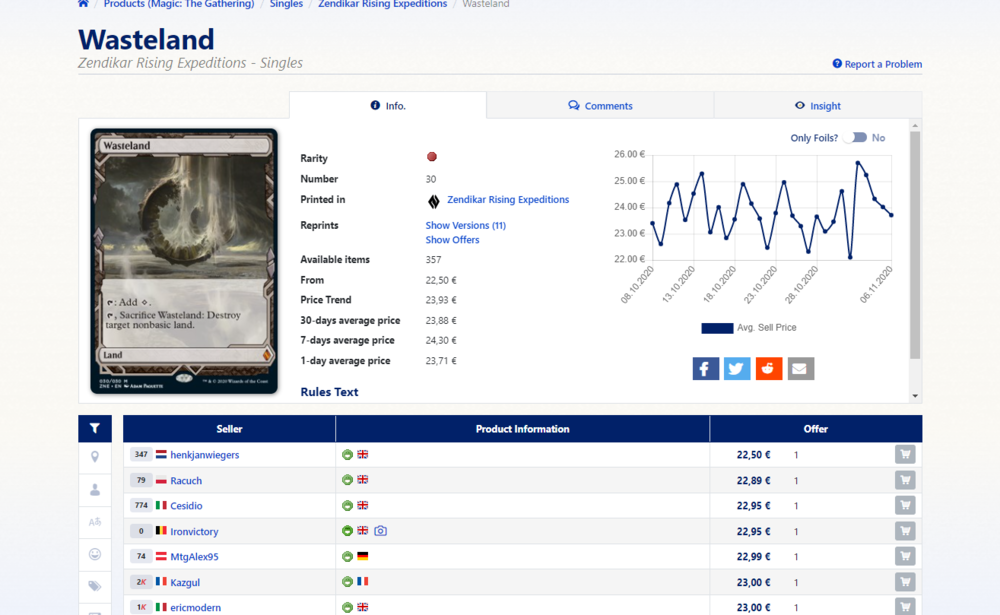Share the card on Twitter
This screenshot has height=615, width=1000.
coord(737,369)
